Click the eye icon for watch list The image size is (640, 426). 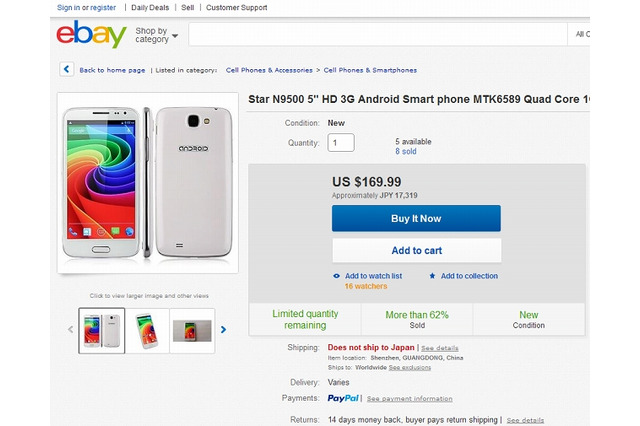(337, 276)
